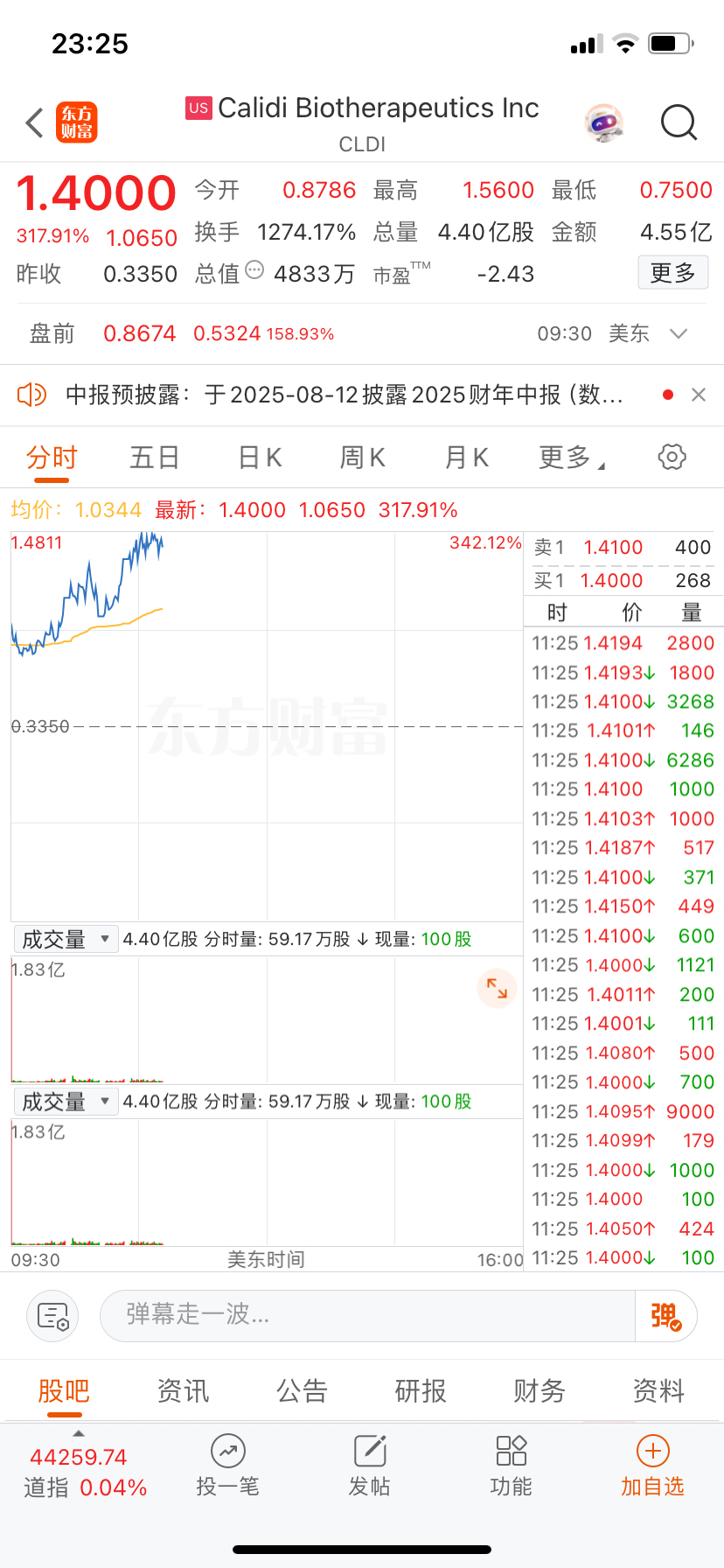Tap the back arrow icon

(x=35, y=123)
